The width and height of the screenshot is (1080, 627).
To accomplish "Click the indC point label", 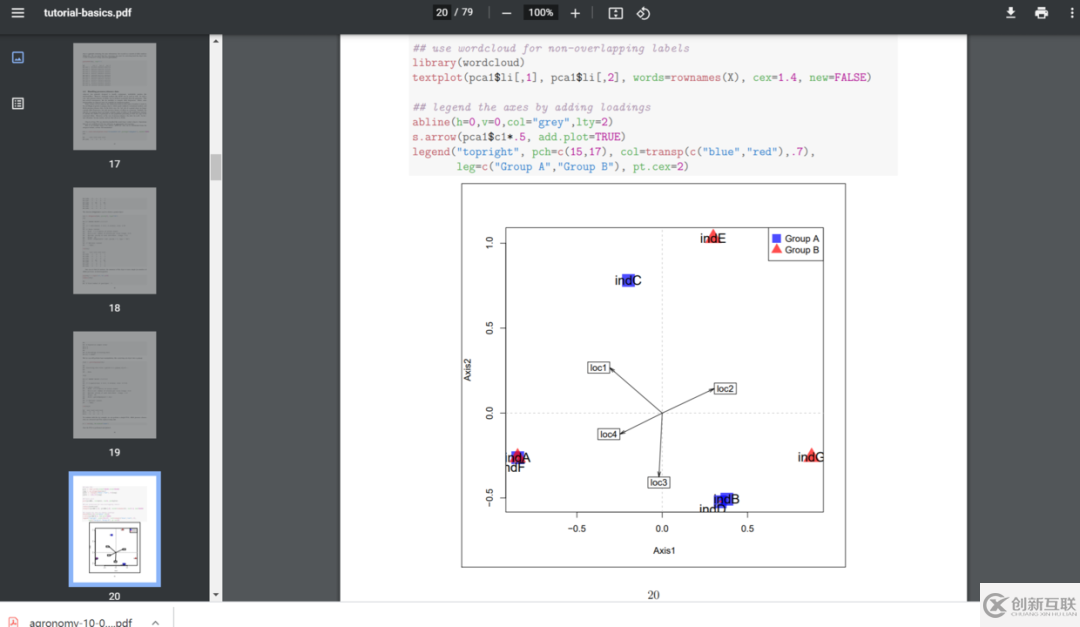I will coord(627,280).
